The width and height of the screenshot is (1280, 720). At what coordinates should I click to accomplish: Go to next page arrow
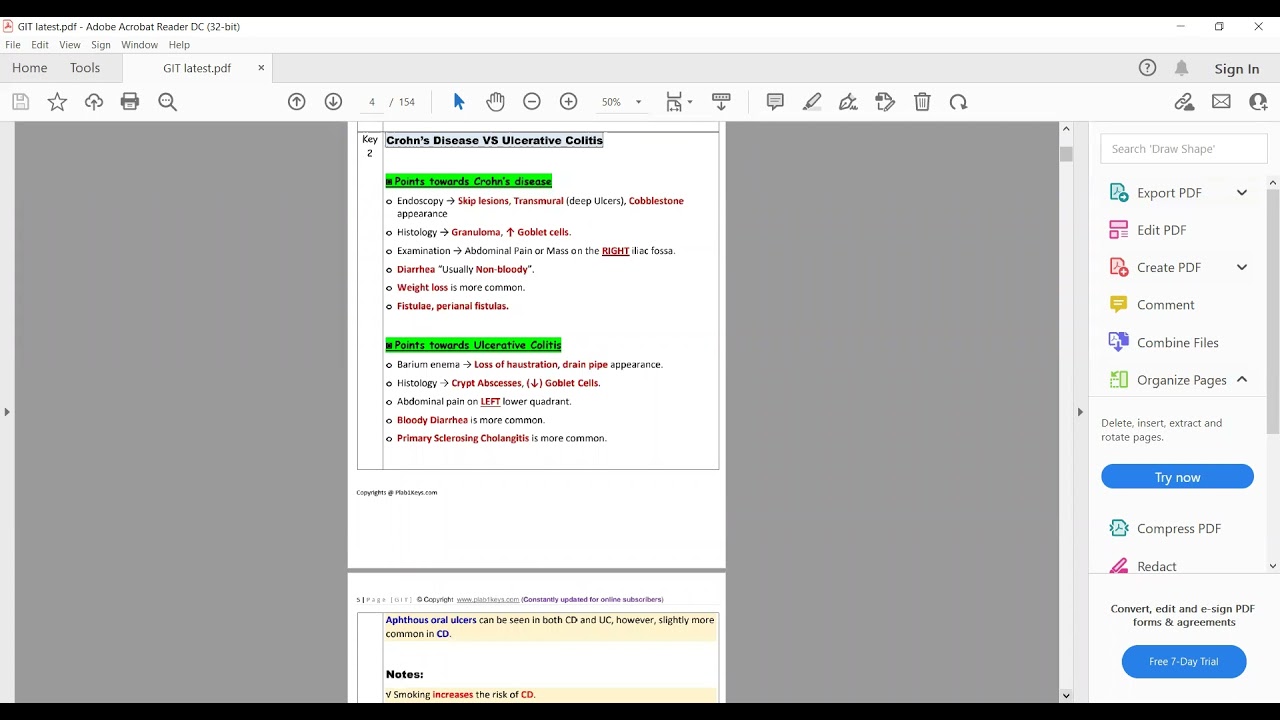click(334, 102)
